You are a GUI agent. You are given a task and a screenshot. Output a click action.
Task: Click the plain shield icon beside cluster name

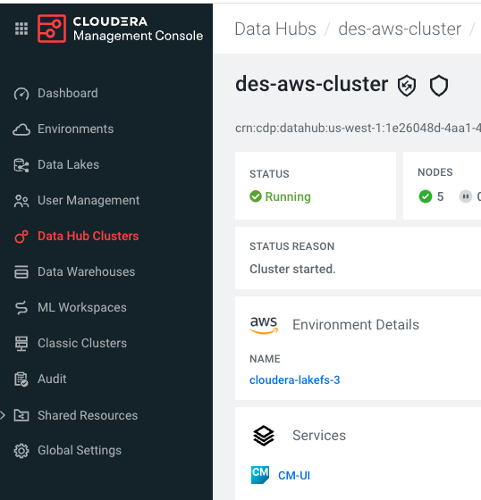coord(439,86)
